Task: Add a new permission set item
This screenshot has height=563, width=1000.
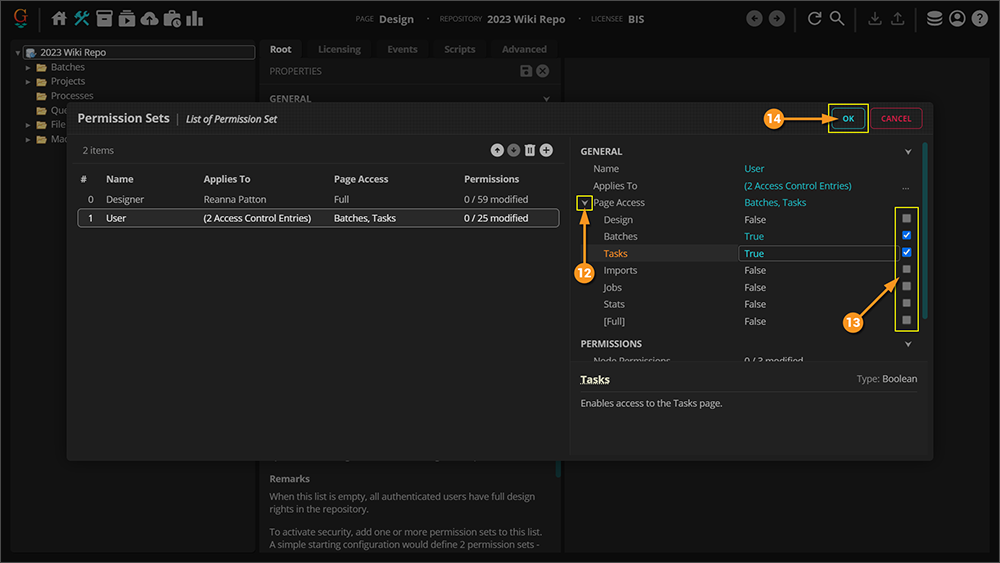Action: [546, 150]
